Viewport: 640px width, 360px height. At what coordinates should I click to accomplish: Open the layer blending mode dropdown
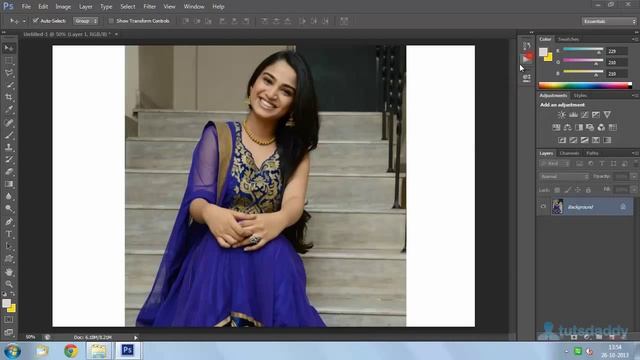[564, 176]
